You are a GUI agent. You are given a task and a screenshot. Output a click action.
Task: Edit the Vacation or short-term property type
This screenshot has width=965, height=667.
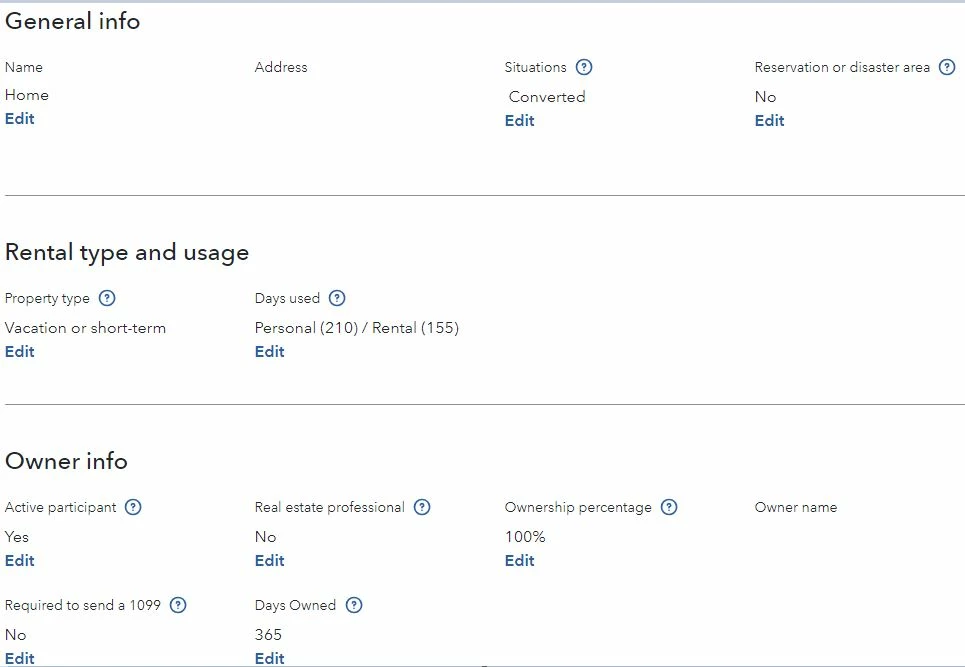pyautogui.click(x=20, y=352)
